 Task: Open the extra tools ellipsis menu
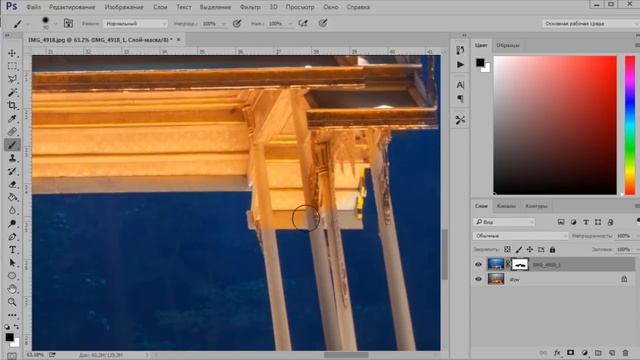12,315
